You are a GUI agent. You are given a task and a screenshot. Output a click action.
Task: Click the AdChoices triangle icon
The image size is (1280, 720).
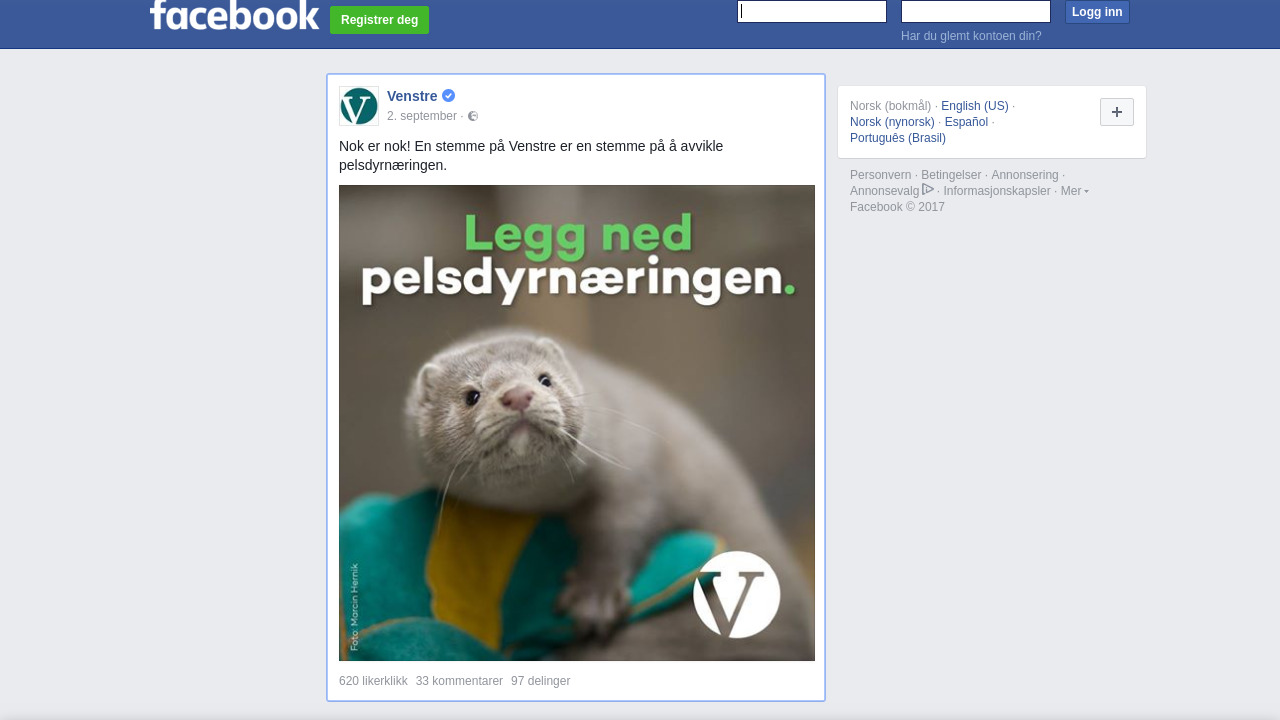(x=928, y=190)
